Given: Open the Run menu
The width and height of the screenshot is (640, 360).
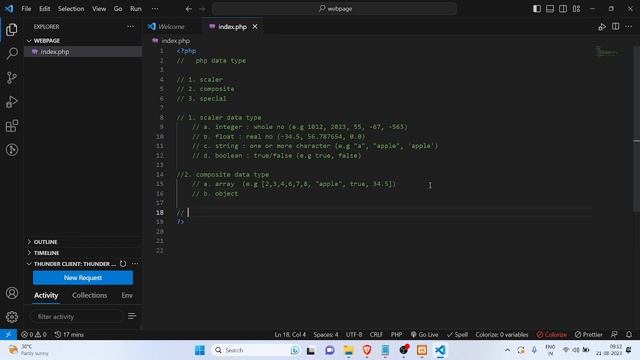Looking at the screenshot, I should (x=136, y=9).
